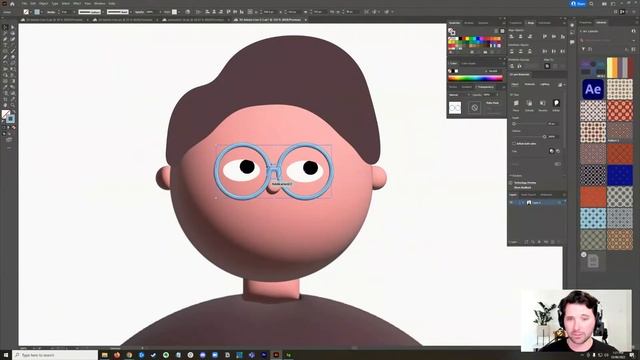The height and width of the screenshot is (360, 640).
Task: Choose the Extrude 3D type icon
Action: [x=529, y=103]
